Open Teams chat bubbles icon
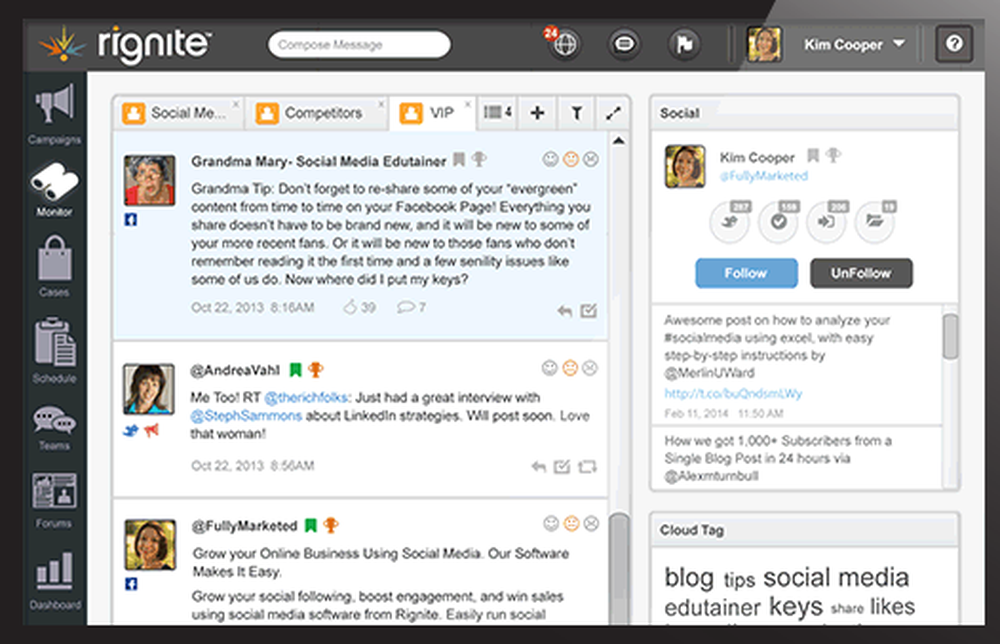Image resolution: width=1000 pixels, height=644 pixels. (x=54, y=421)
